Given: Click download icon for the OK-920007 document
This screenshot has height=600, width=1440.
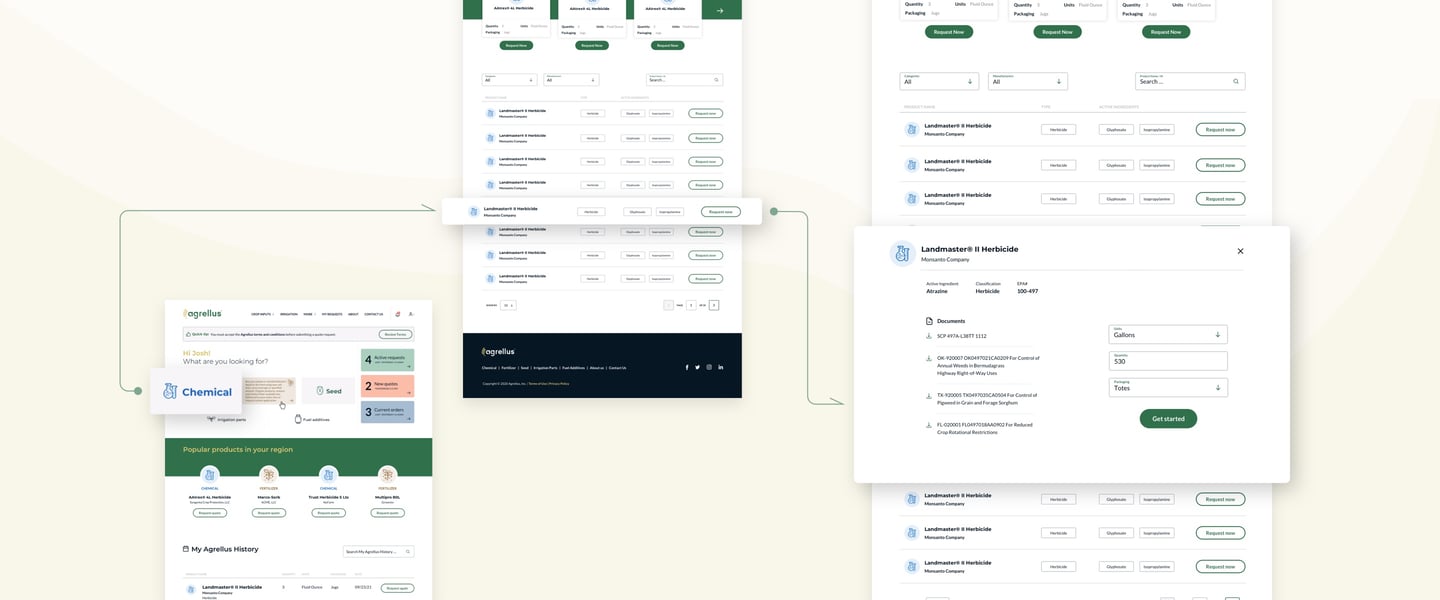Looking at the screenshot, I should click(929, 358).
